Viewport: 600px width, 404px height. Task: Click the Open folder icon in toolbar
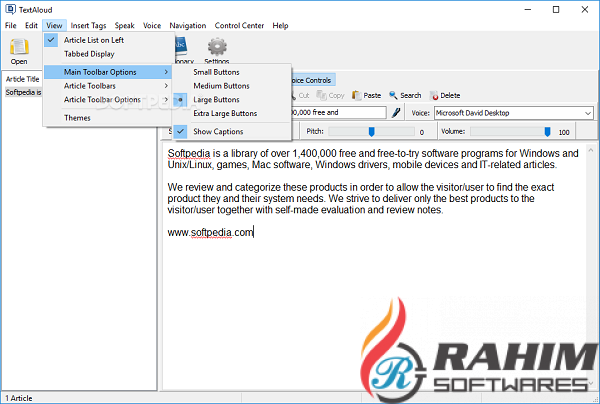pyautogui.click(x=19, y=47)
